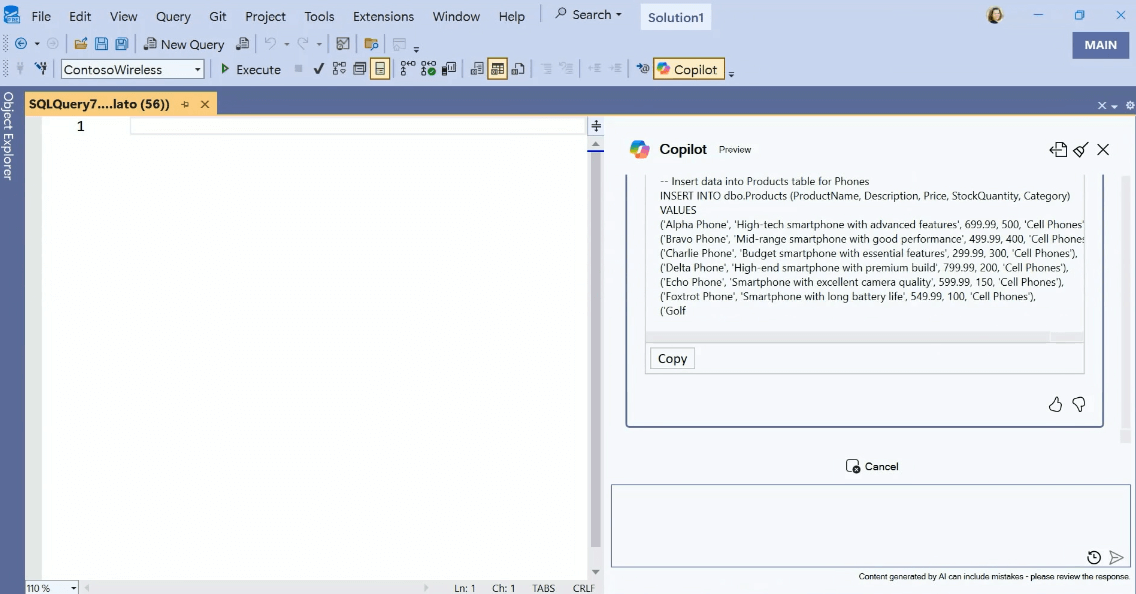The image size is (1136, 594).
Task: Open the tool window gear options
Action: pyautogui.click(x=1129, y=106)
